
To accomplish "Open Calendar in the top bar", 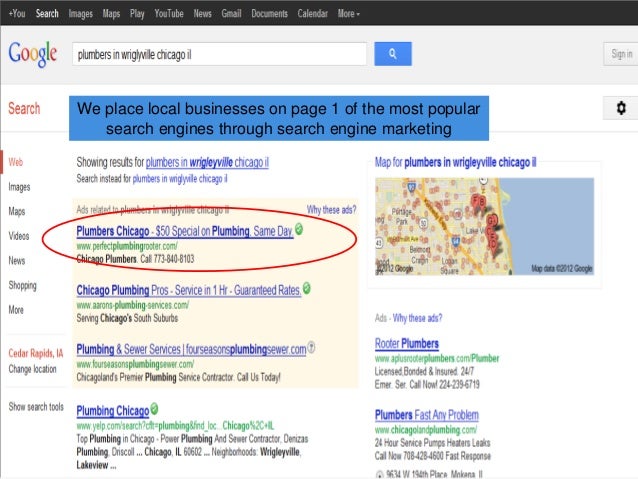I will click(312, 14).
